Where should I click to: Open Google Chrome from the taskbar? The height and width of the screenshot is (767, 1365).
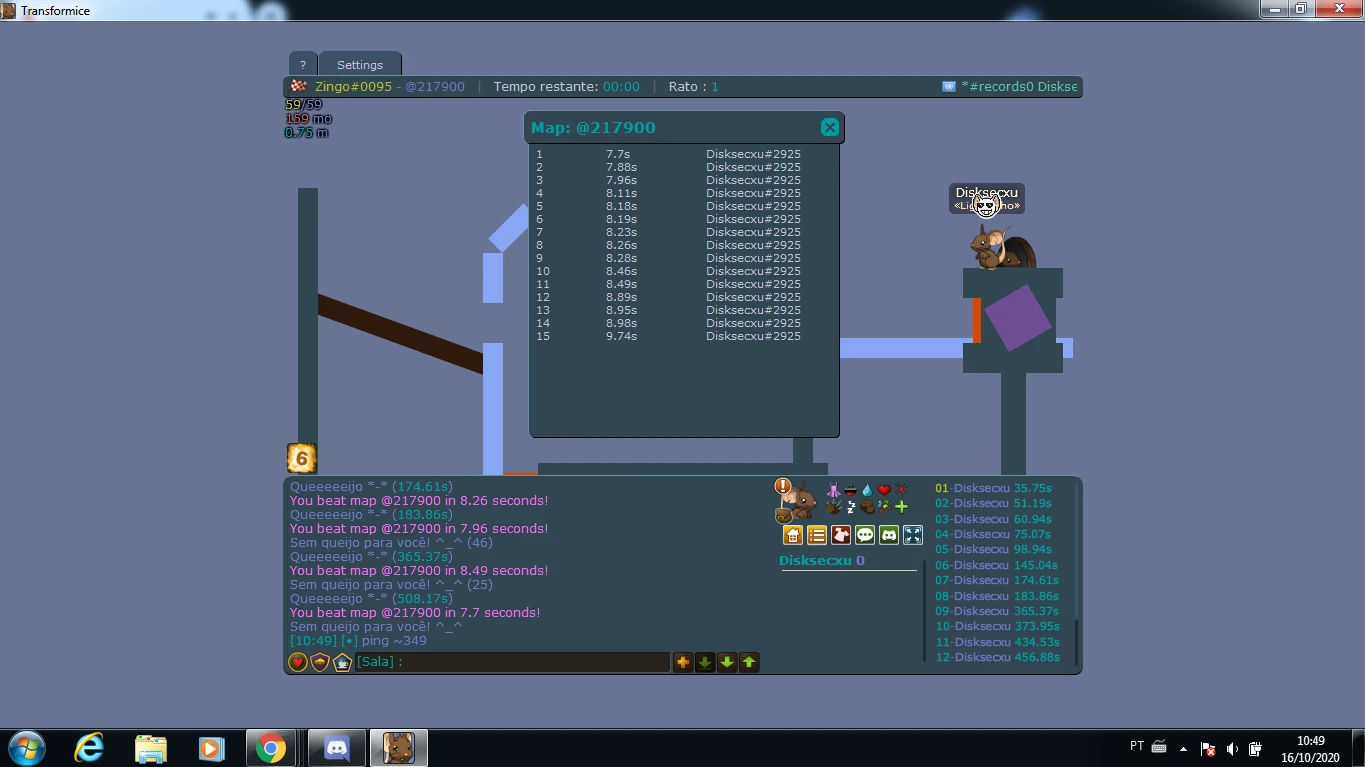(271, 748)
